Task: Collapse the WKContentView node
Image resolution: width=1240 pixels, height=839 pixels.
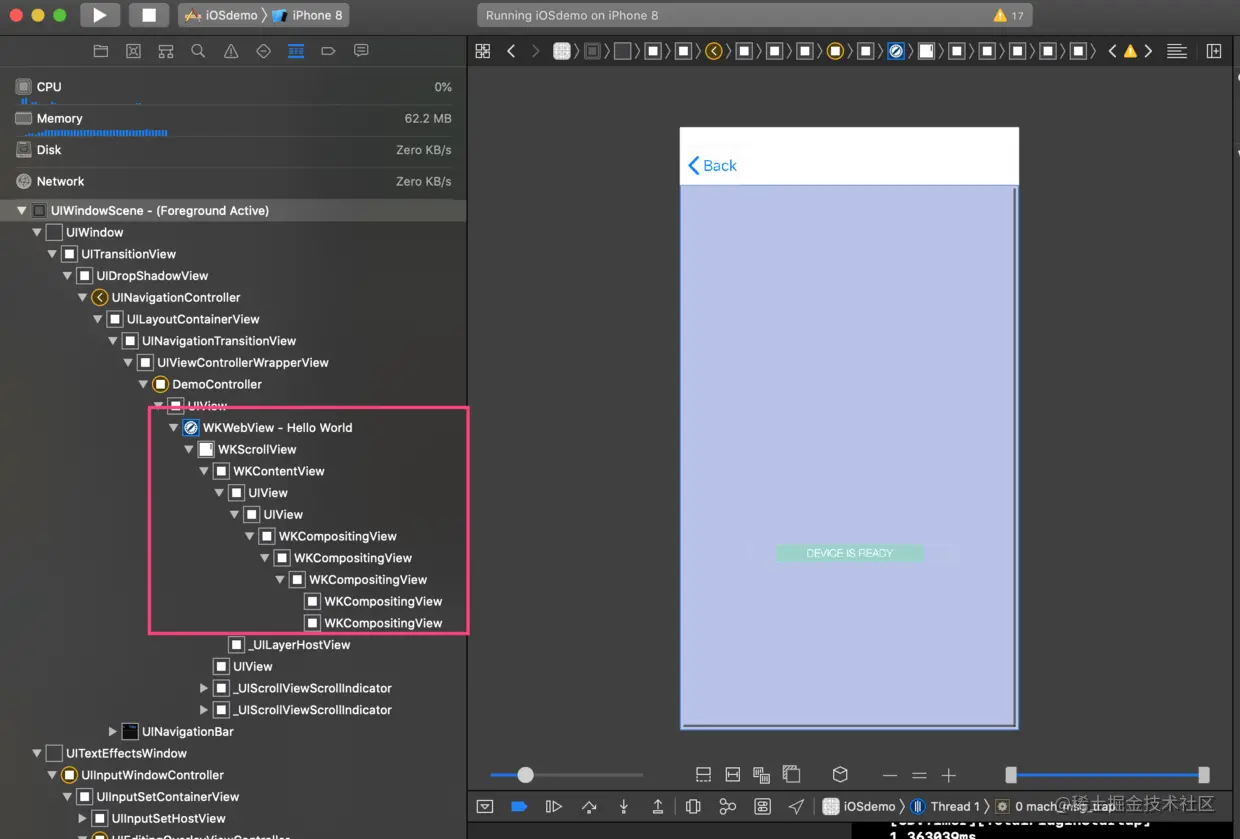Action: pos(204,471)
